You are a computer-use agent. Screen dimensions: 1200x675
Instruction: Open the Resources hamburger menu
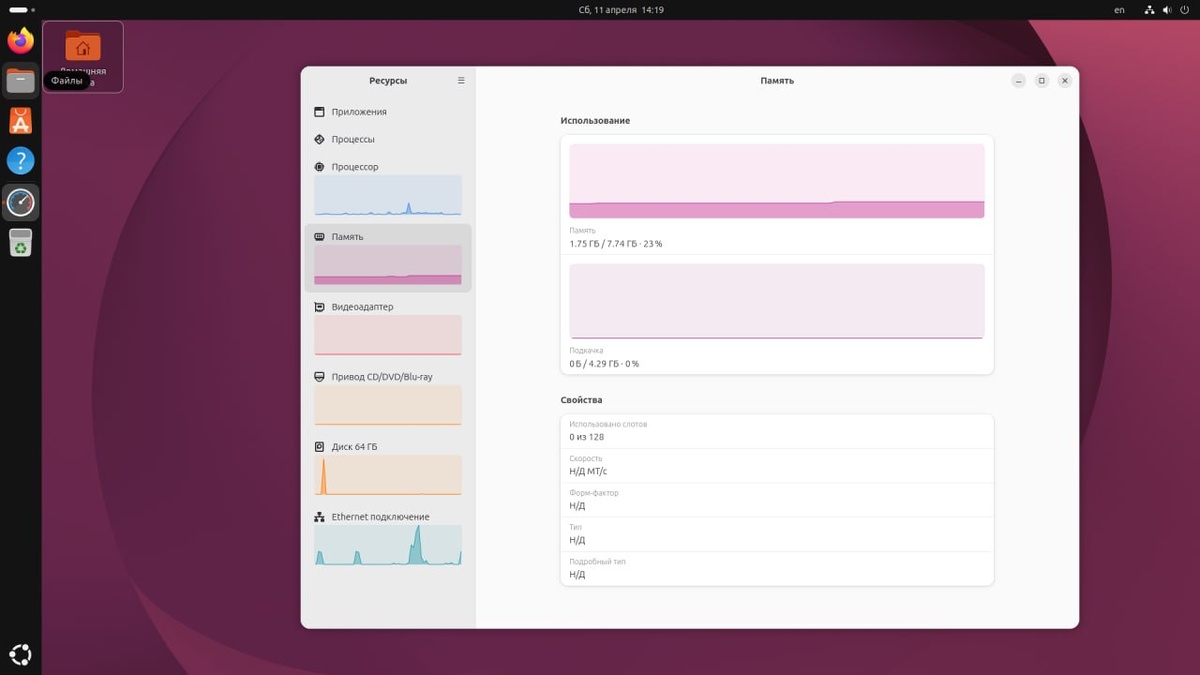(461, 81)
